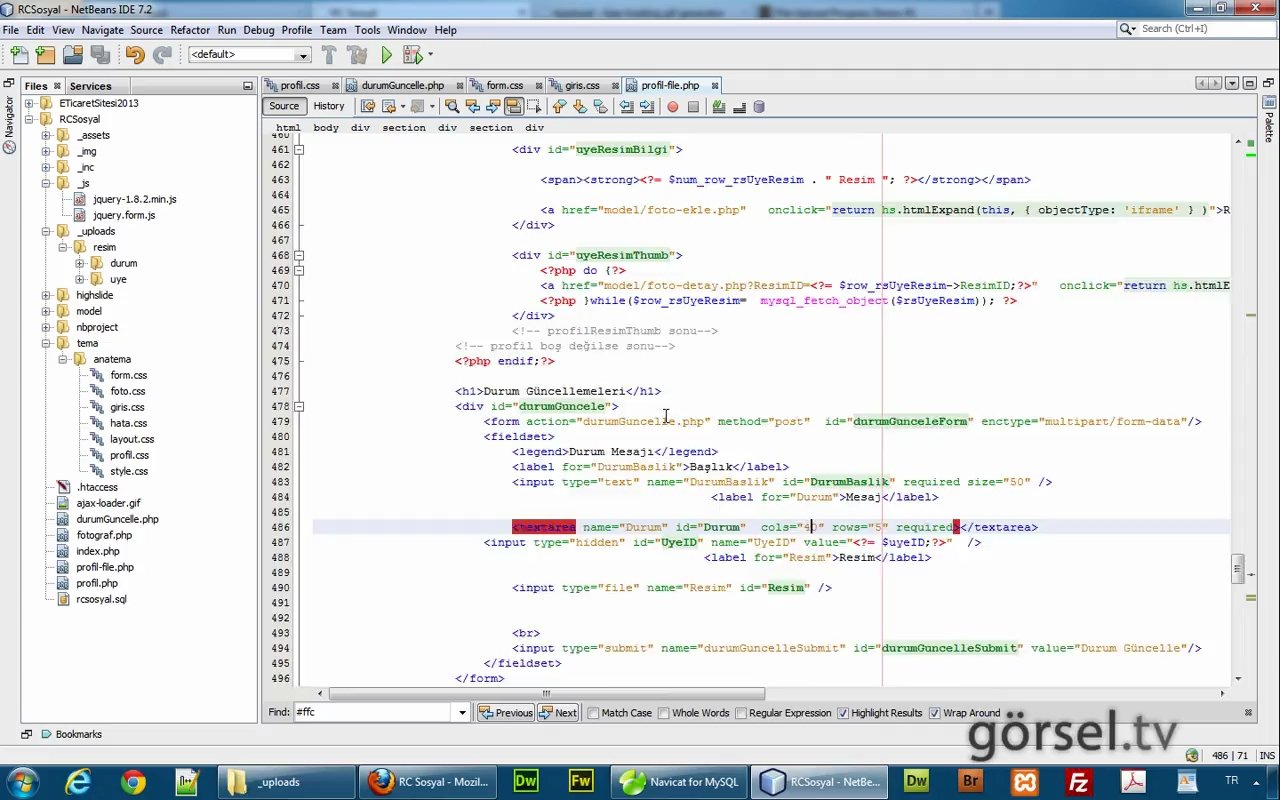The width and height of the screenshot is (1280, 800).
Task: Open Fireworks from the taskbar
Action: [x=581, y=781]
